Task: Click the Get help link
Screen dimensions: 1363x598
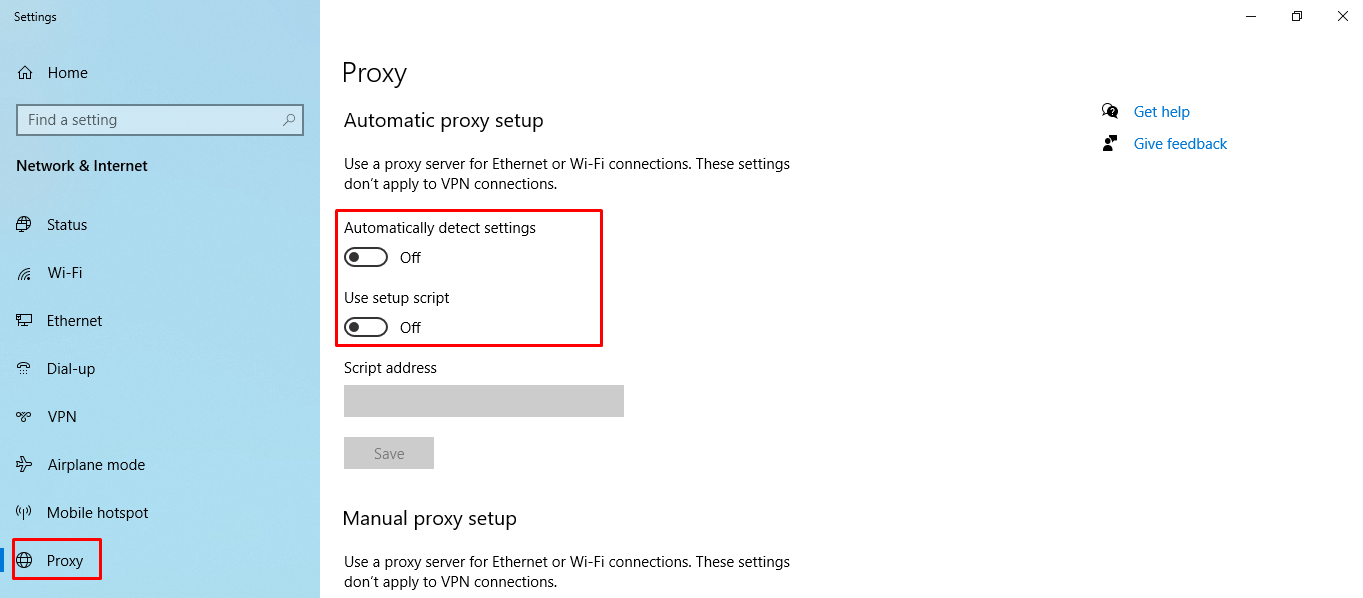Action: [1161, 112]
